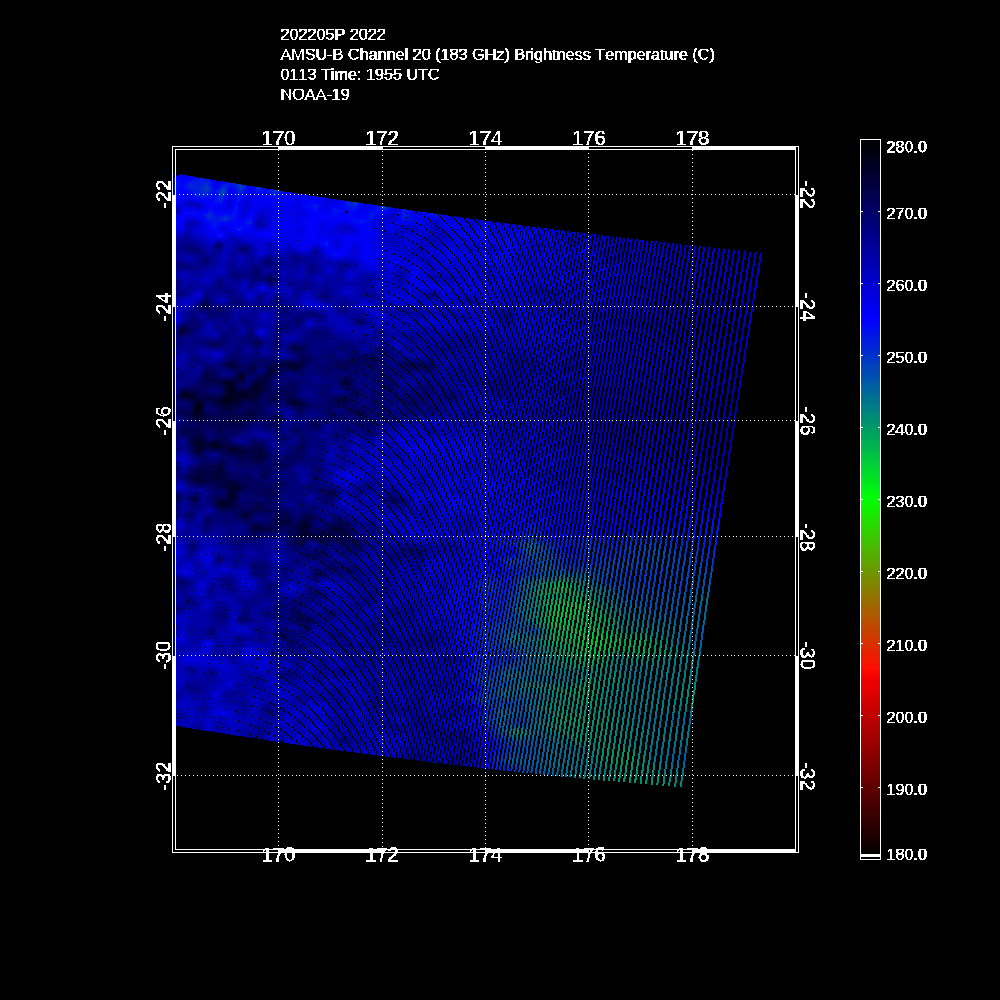Click the 170 longitude label on the top axis

click(278, 138)
